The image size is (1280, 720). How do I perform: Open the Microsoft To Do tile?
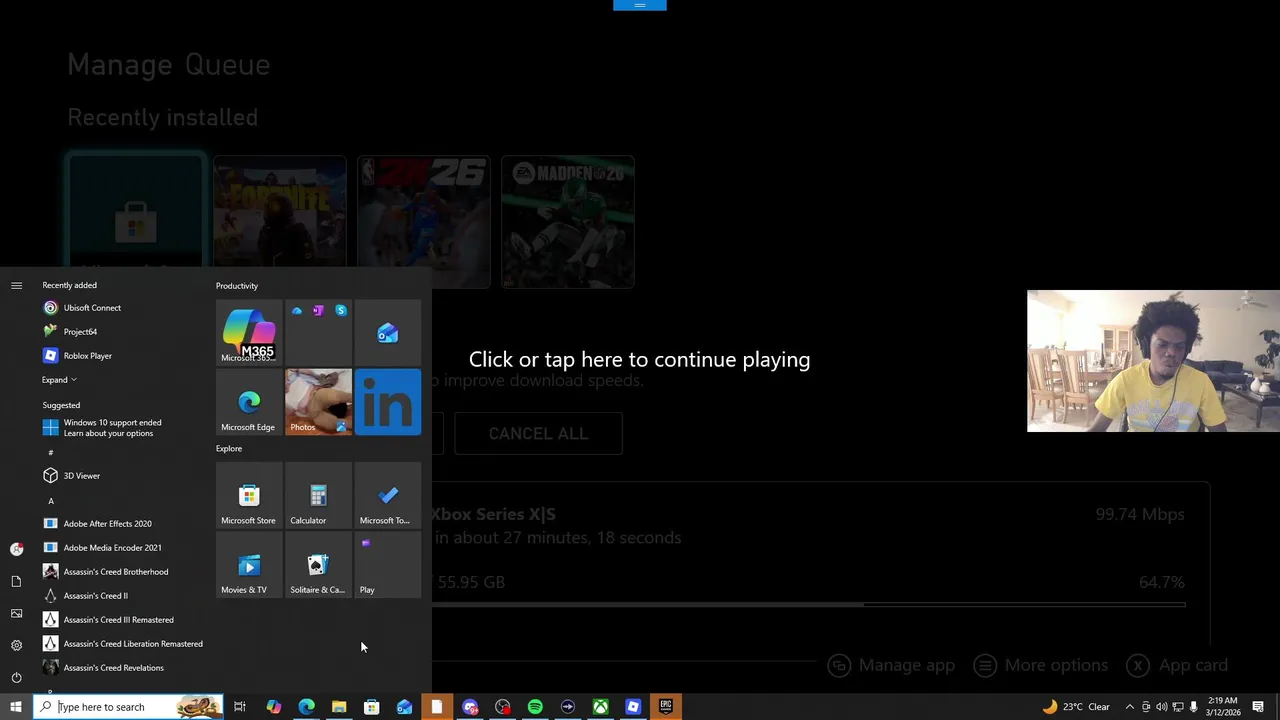(388, 496)
